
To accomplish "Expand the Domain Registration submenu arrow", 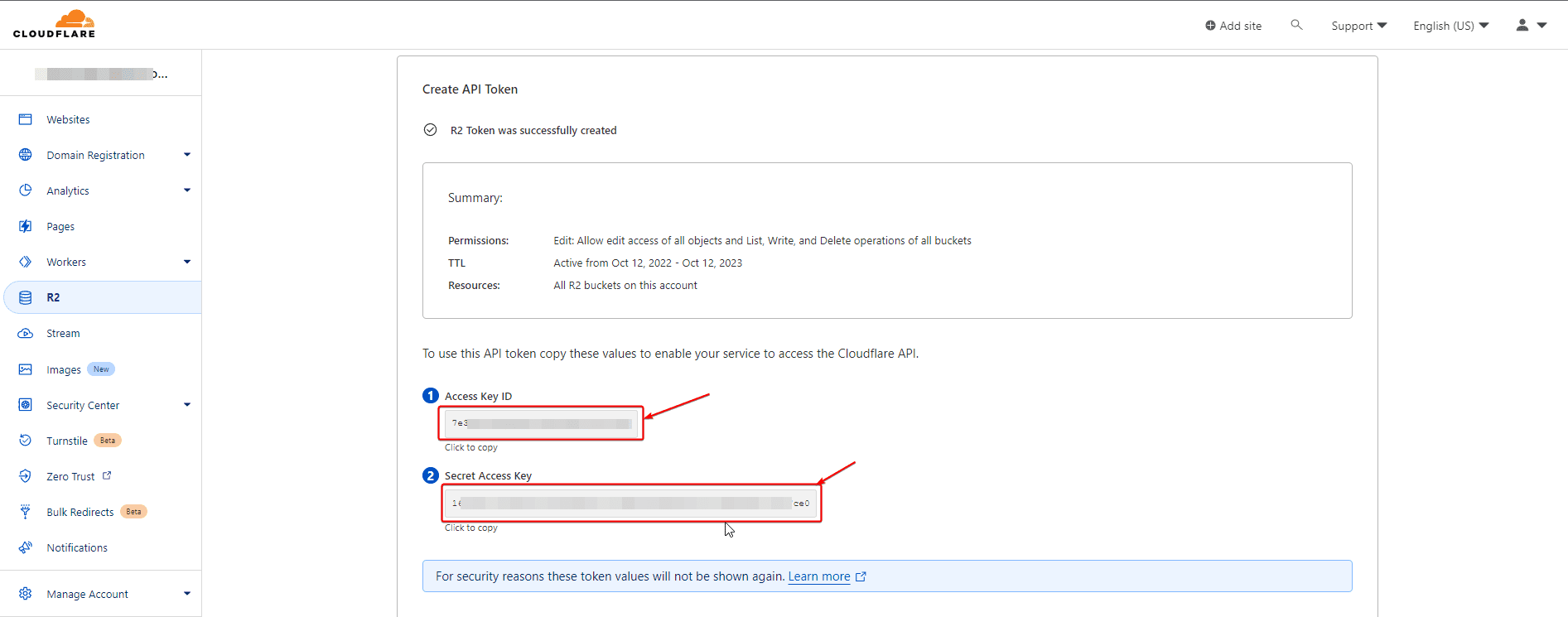I will [x=187, y=155].
